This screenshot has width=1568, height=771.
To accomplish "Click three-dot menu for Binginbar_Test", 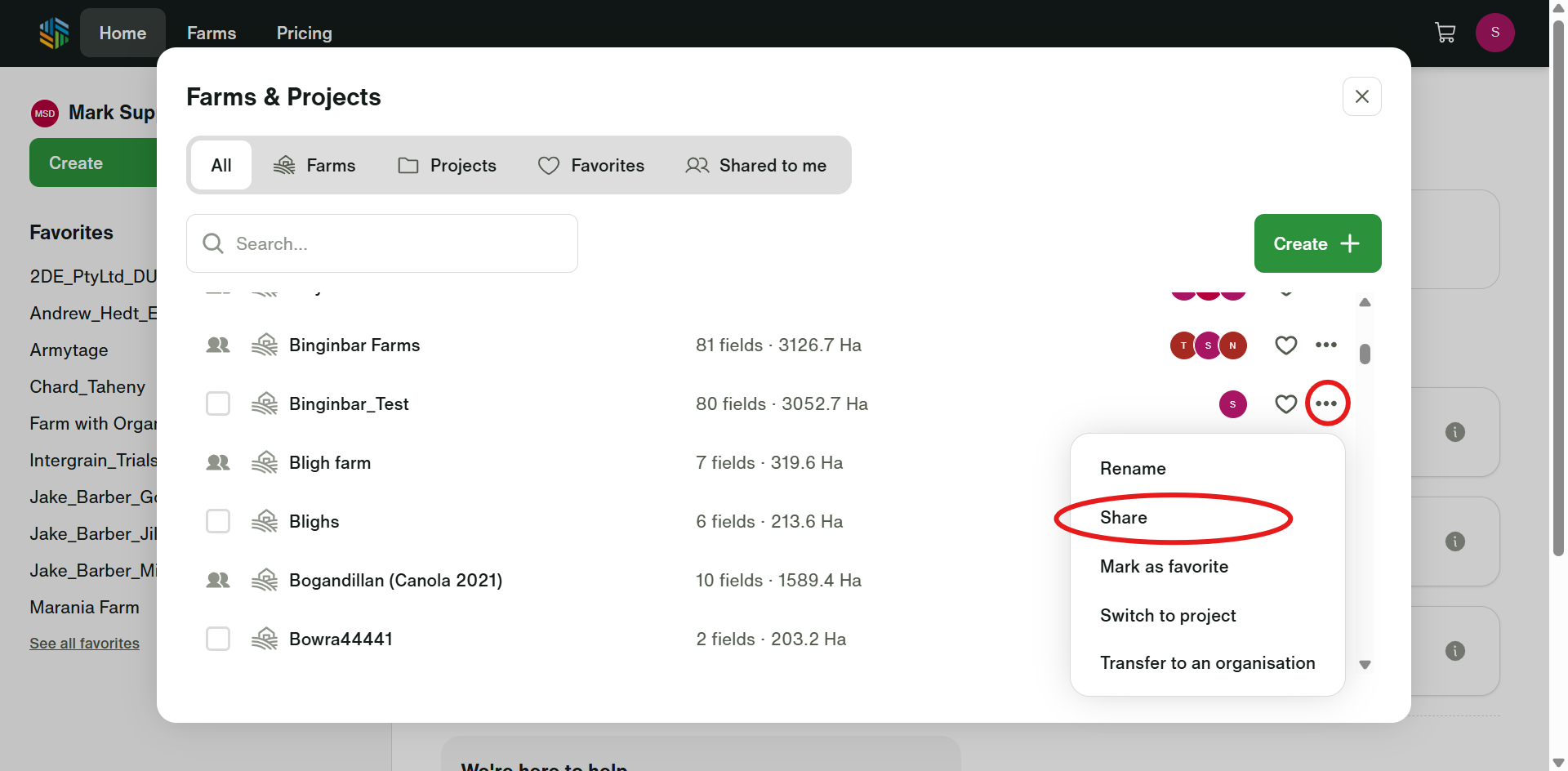I will [1326, 403].
